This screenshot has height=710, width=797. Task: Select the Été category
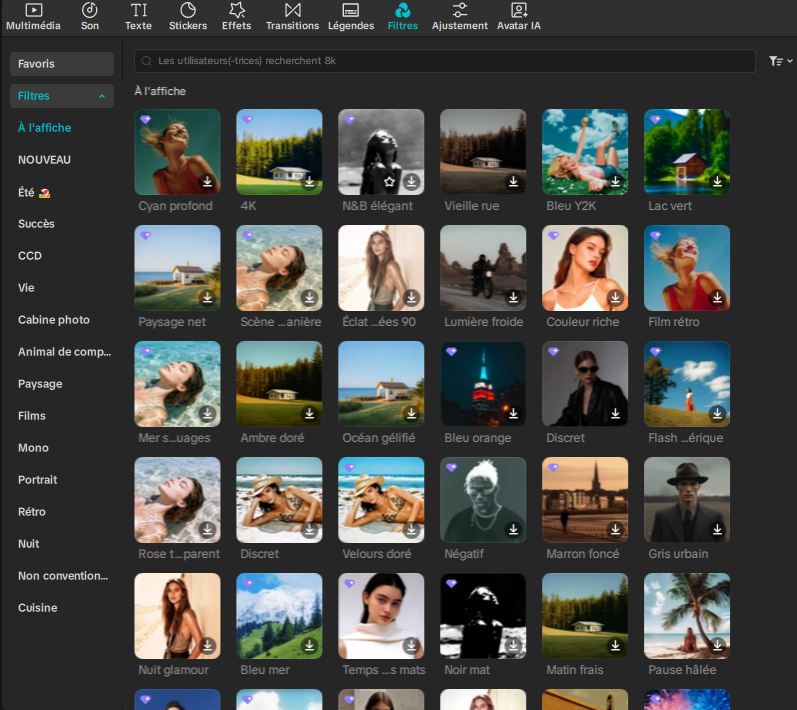[x=34, y=193]
